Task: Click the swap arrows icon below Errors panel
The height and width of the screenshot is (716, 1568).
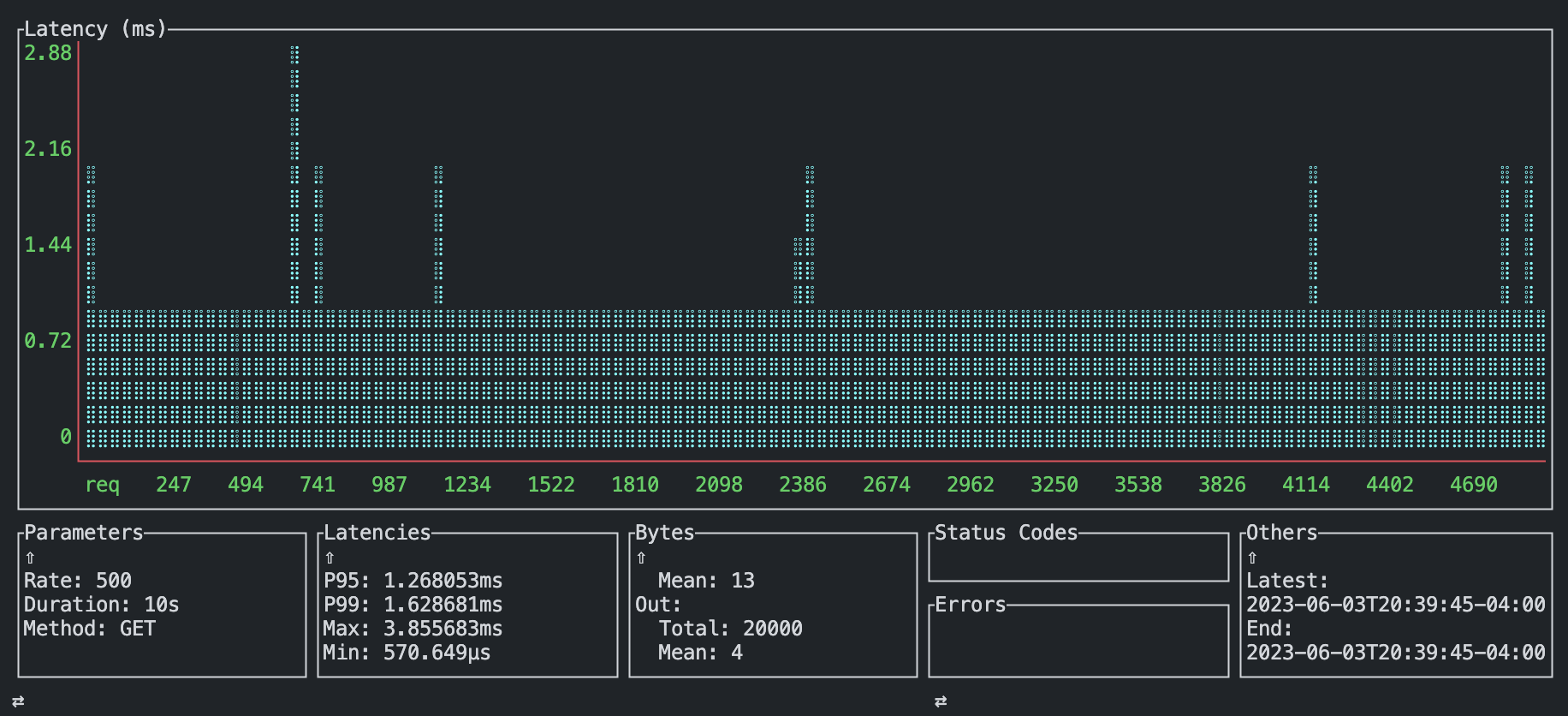Action: (941, 701)
